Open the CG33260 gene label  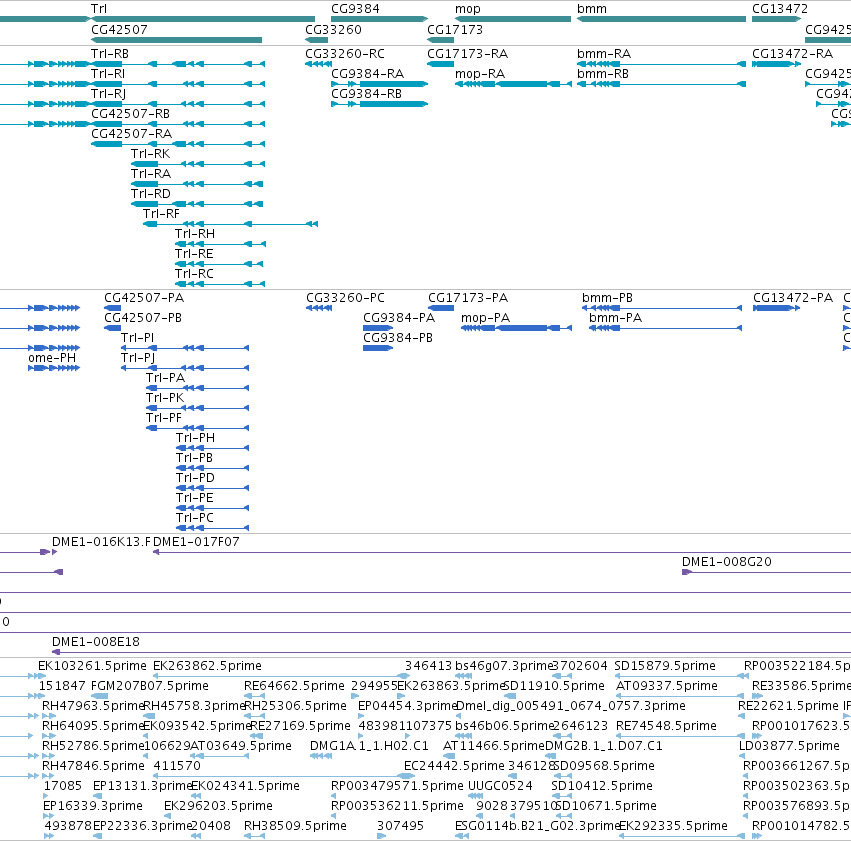[x=333, y=29]
